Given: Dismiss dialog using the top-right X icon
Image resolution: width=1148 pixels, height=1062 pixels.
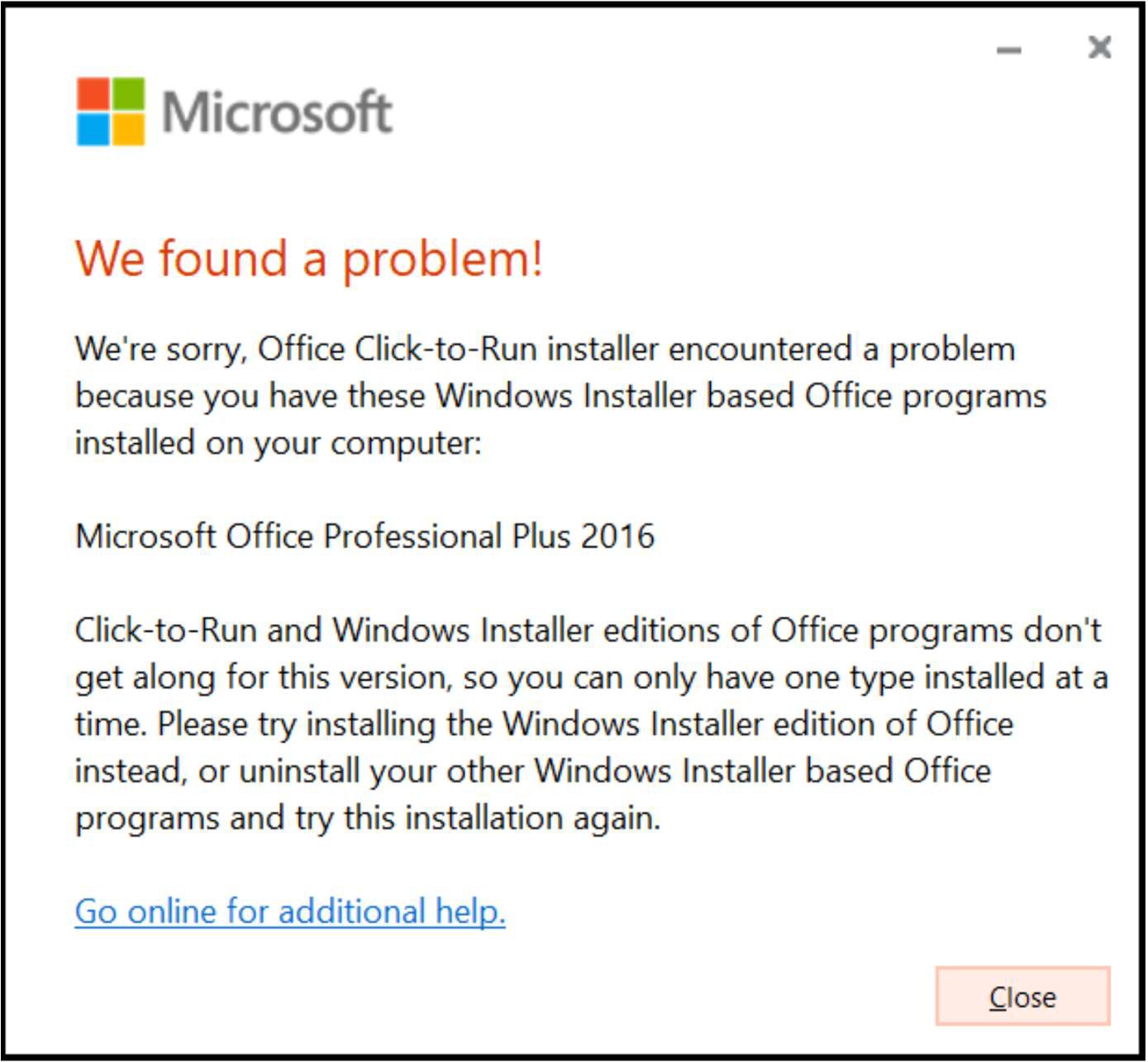Looking at the screenshot, I should (1099, 47).
